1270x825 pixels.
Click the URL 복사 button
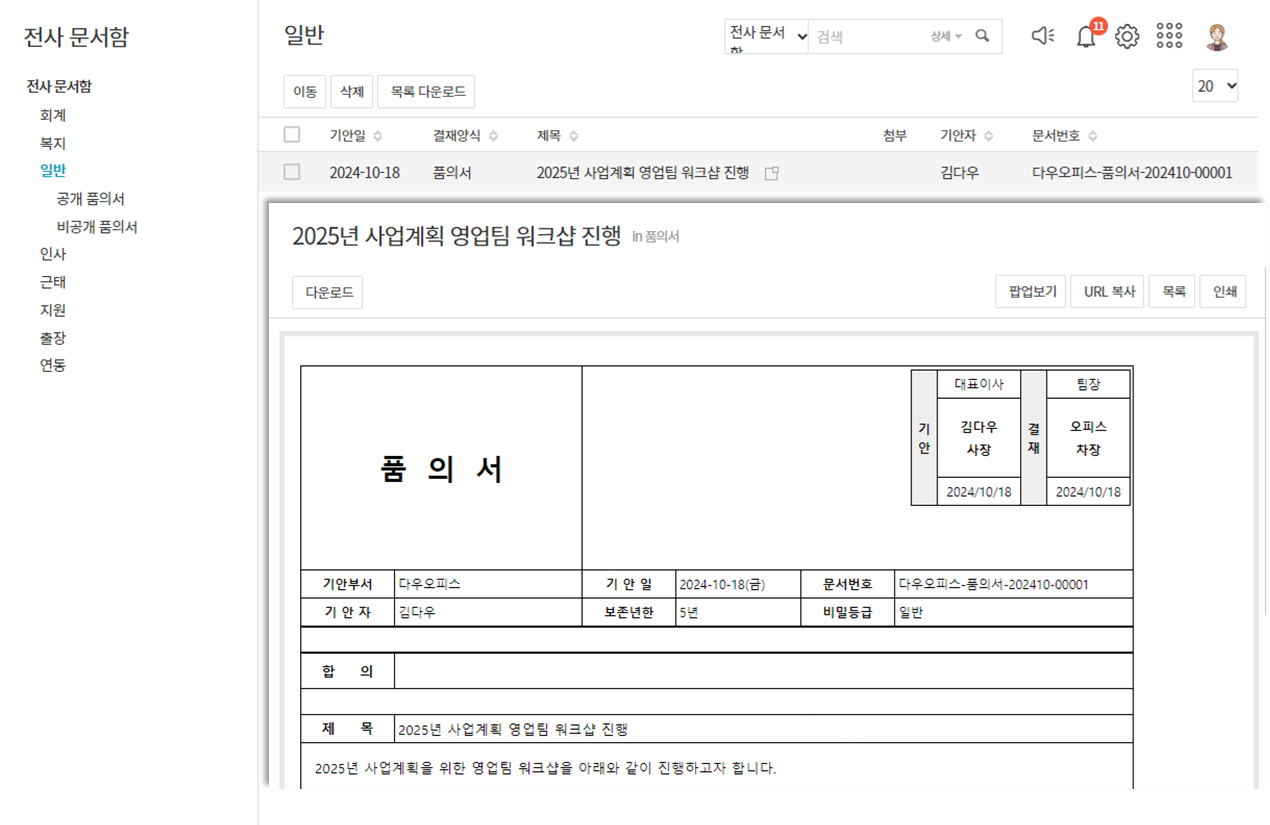tap(1109, 292)
